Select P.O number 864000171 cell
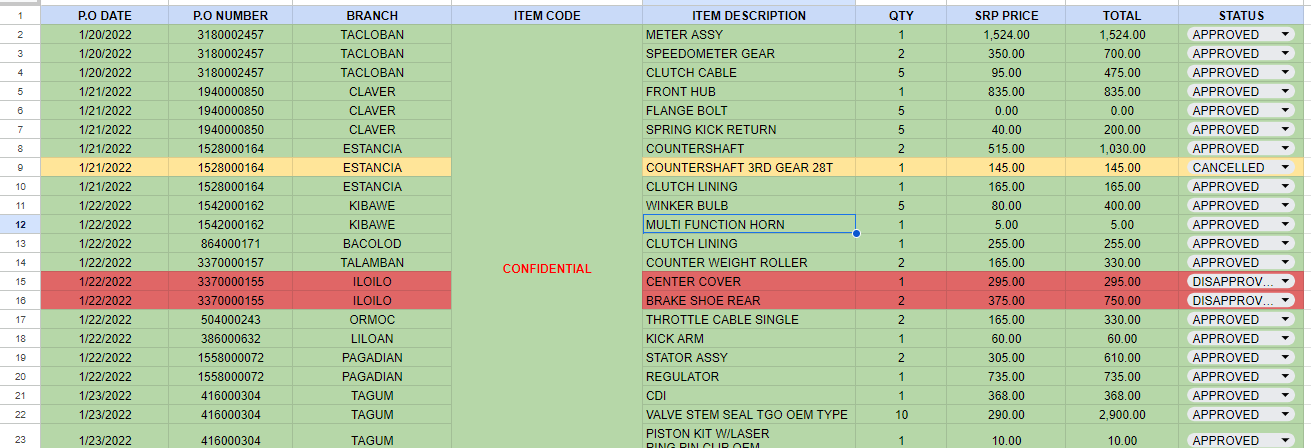Viewport: 1311px width, 448px height. (230, 244)
